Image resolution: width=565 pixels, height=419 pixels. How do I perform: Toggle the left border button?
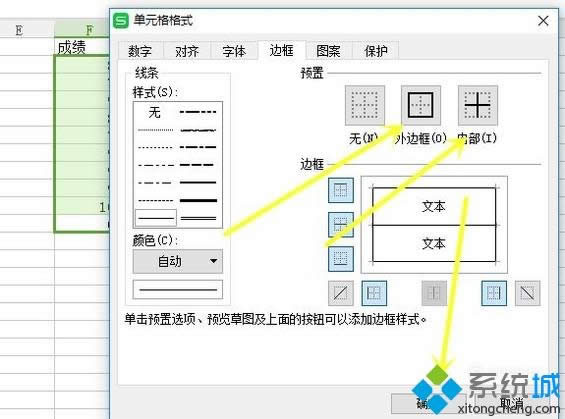[374, 293]
